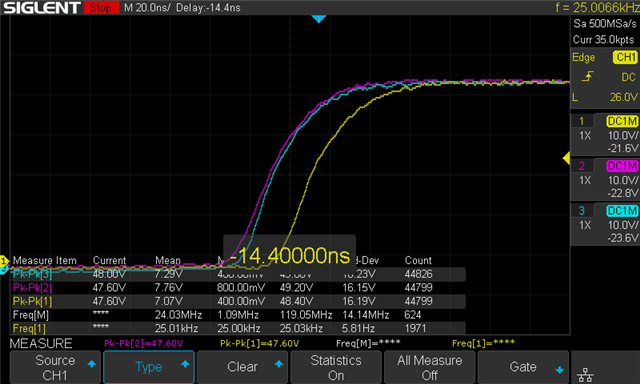Open the Clear measurements menu

pos(242,367)
